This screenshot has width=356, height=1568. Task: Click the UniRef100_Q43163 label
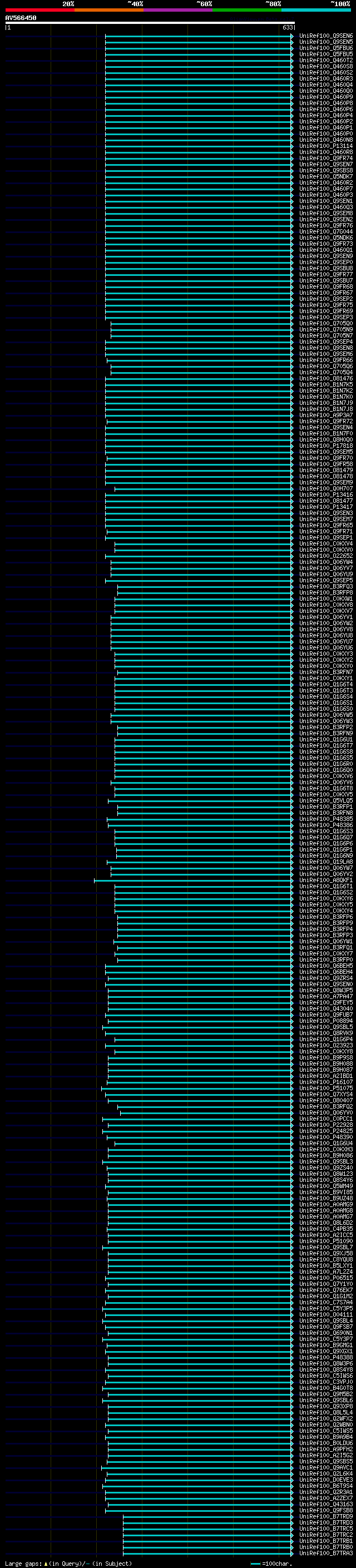[325, 1504]
